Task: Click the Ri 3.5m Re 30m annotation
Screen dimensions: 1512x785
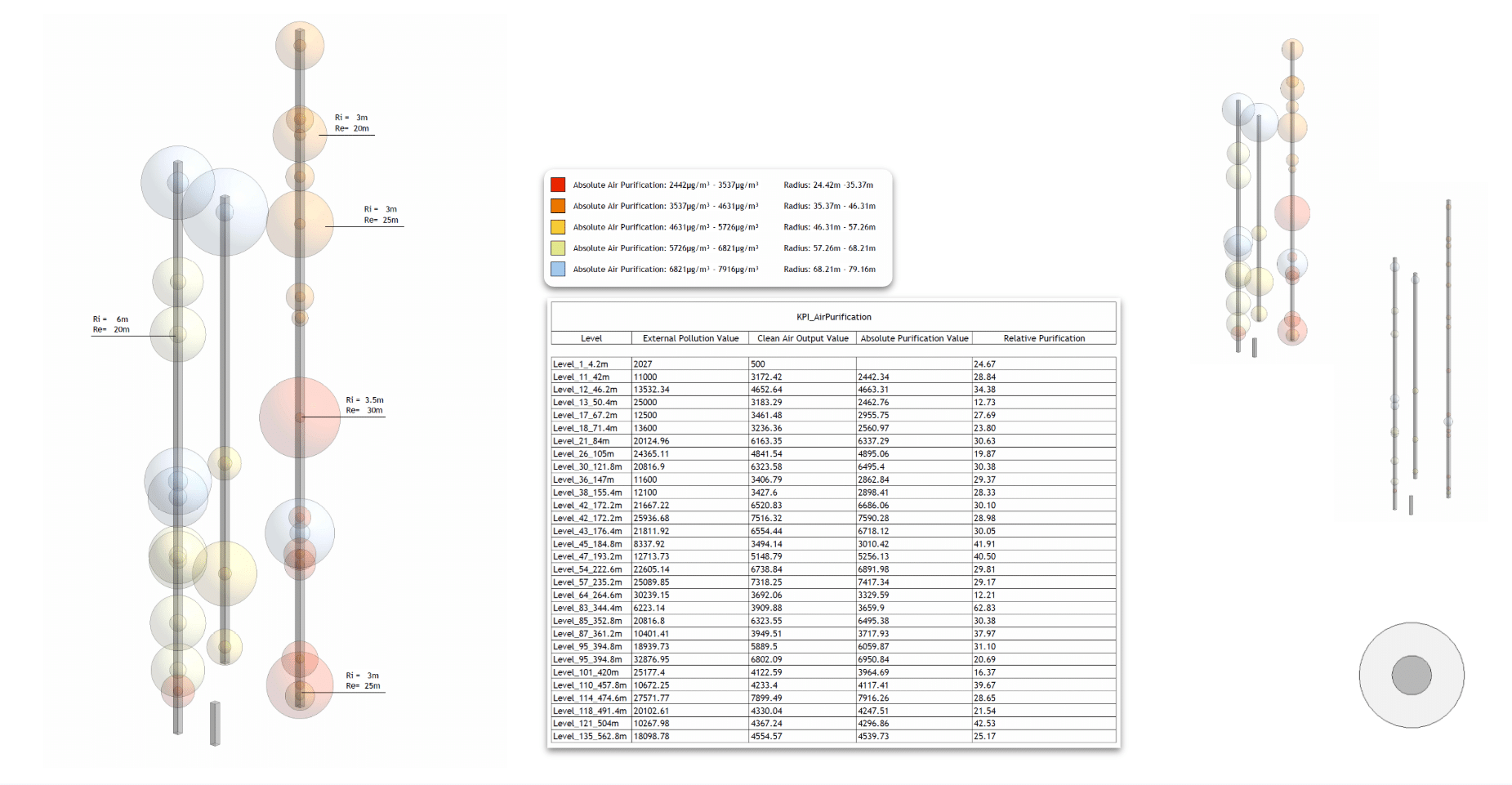Action: click(x=364, y=405)
